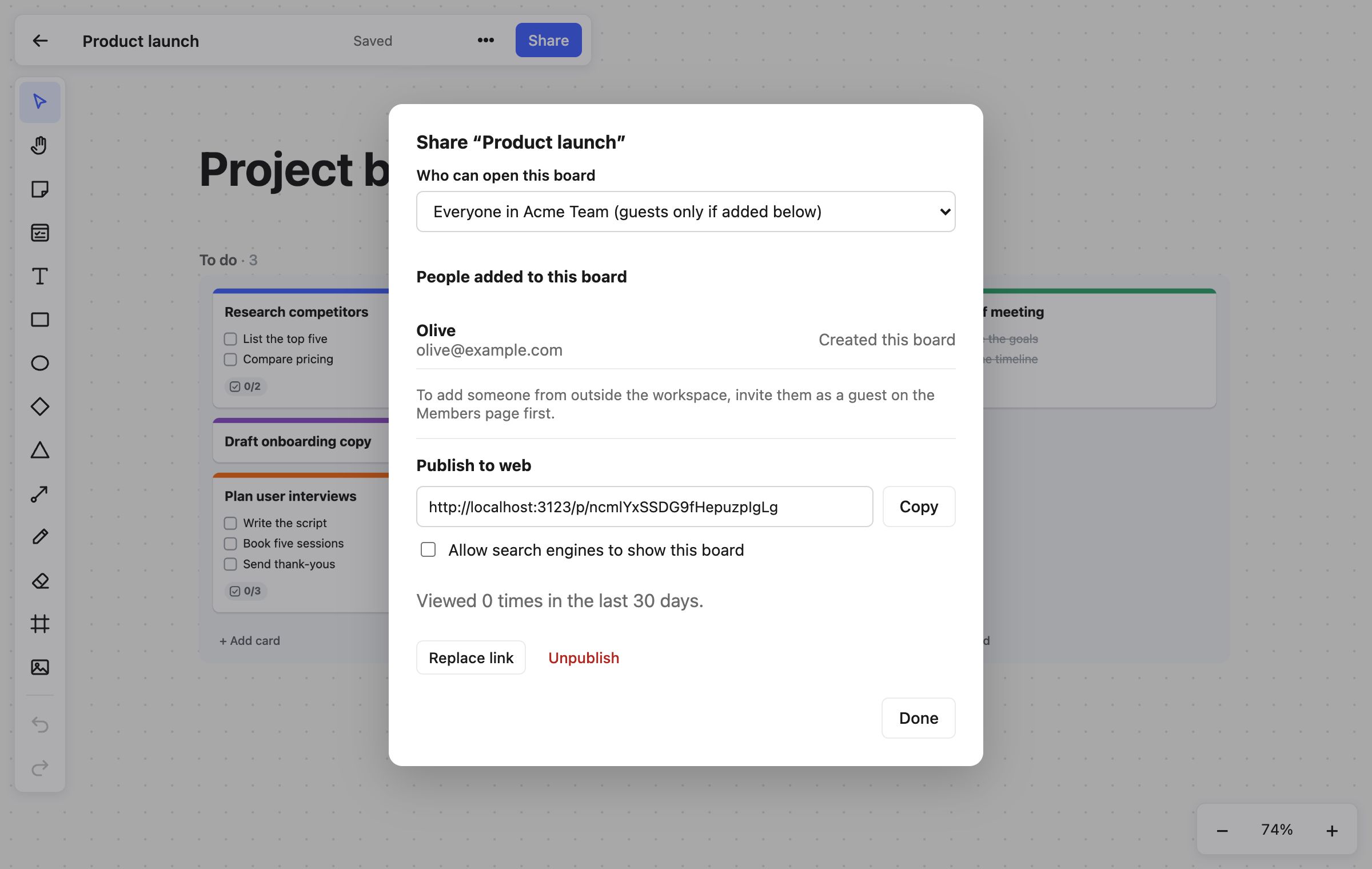Click Add card in To do column
The image size is (1372, 869).
pyautogui.click(x=250, y=640)
